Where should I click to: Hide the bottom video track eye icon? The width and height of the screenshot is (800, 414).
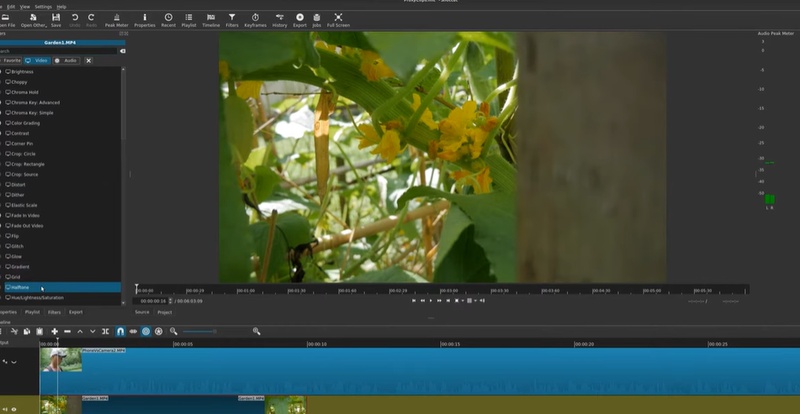tap(14, 409)
